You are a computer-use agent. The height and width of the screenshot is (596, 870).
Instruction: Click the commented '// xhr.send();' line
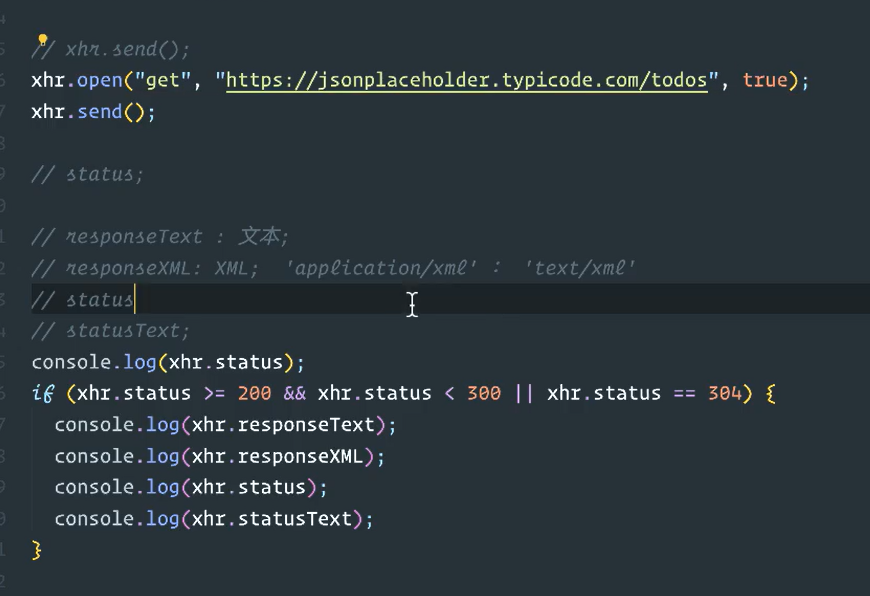(111, 49)
